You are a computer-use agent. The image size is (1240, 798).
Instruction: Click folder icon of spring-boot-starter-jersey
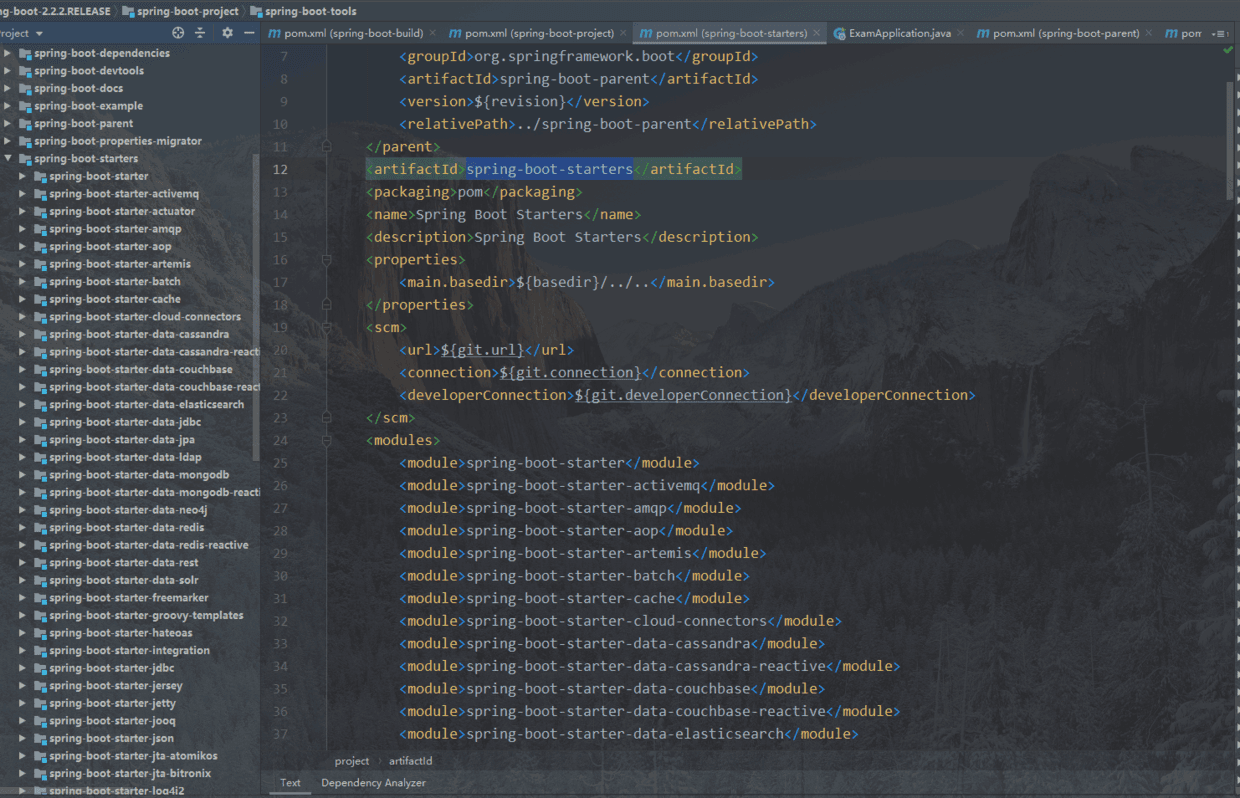click(40, 686)
